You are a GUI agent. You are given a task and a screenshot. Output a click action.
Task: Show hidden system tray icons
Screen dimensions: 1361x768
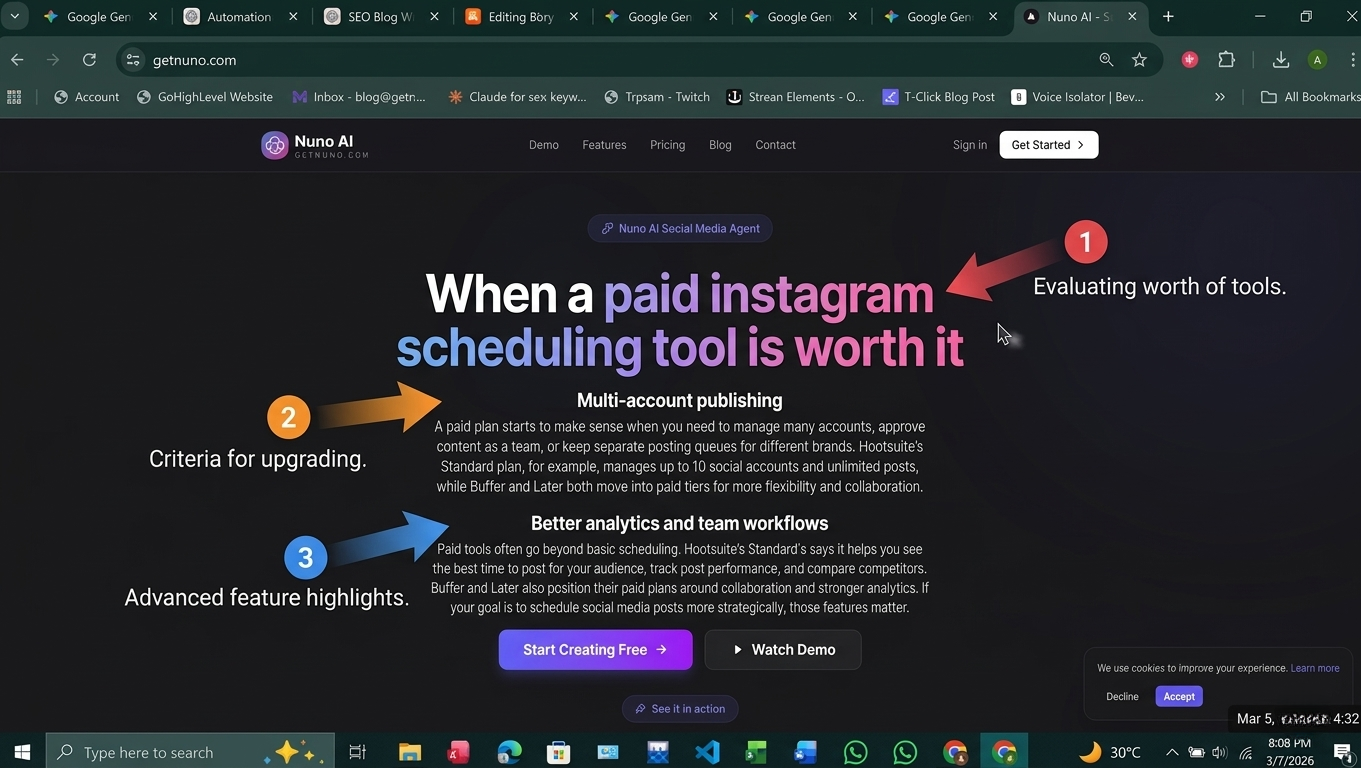[1172, 752]
